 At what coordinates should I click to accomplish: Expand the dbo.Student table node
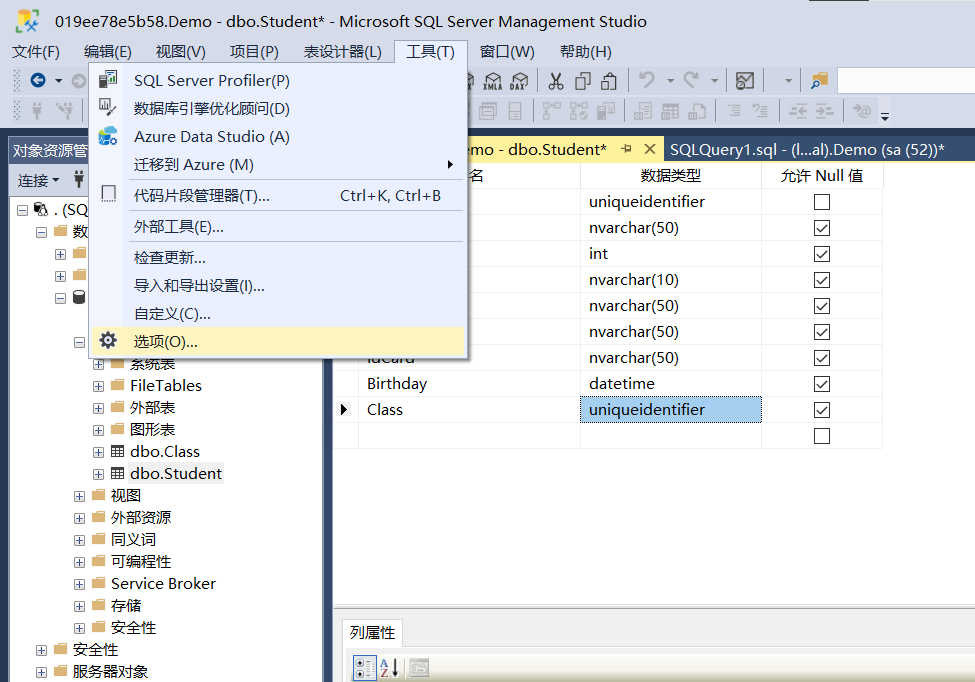click(98, 474)
